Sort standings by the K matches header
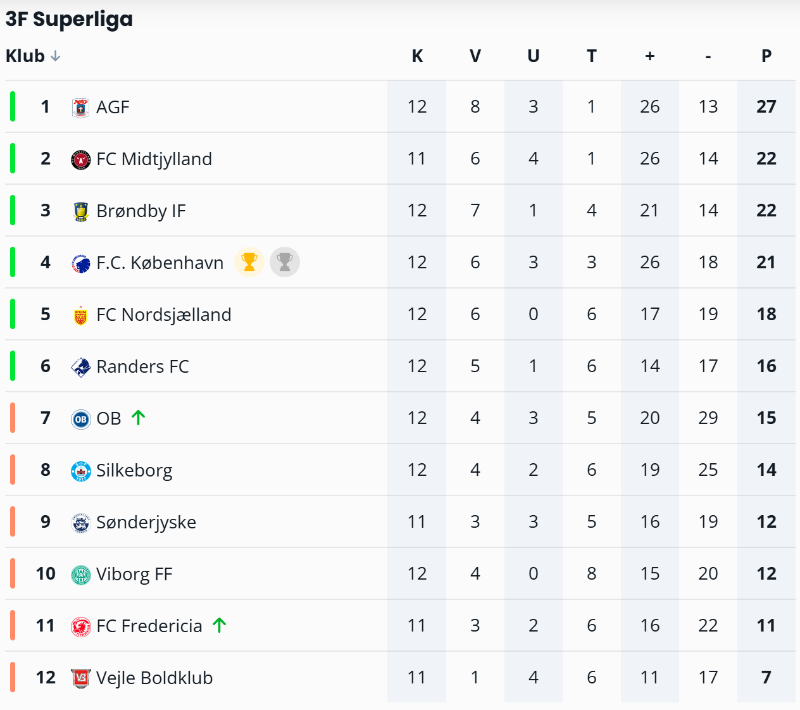This screenshot has width=800, height=710. (x=417, y=56)
